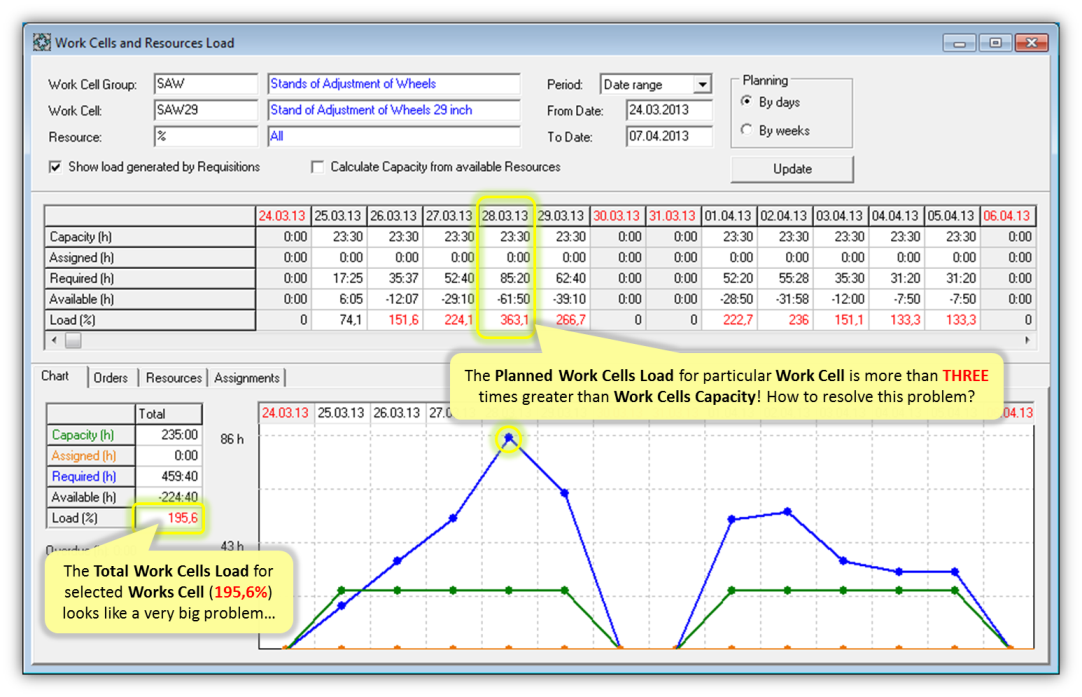This screenshot has width=1082, height=697.
Task: Select the 25.03.13 column header in table
Action: click(x=338, y=216)
